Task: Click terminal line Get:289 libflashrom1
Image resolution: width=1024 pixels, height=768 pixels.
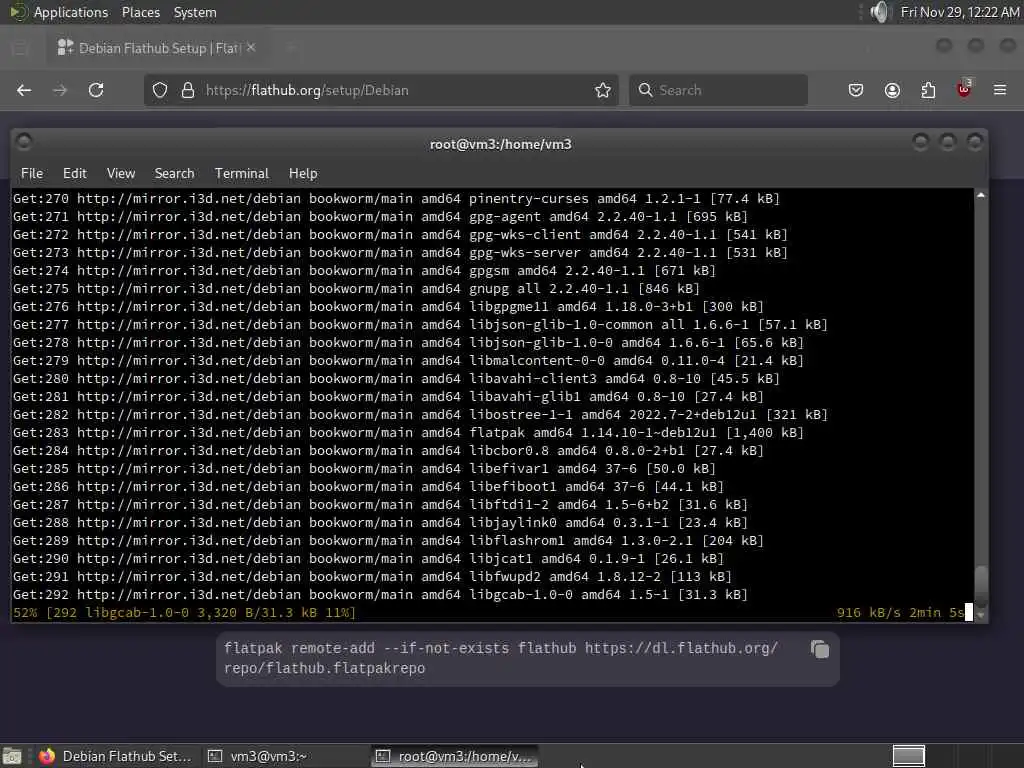Action: 389,541
